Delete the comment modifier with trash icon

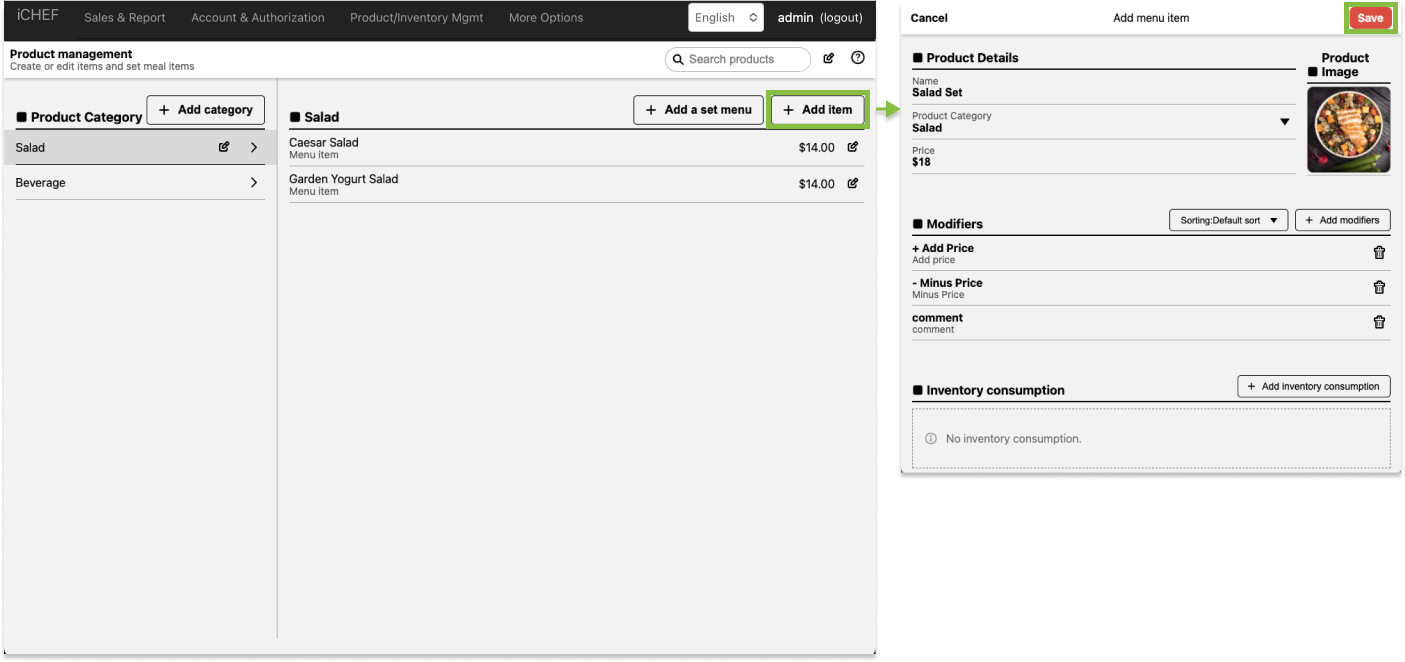(1379, 322)
